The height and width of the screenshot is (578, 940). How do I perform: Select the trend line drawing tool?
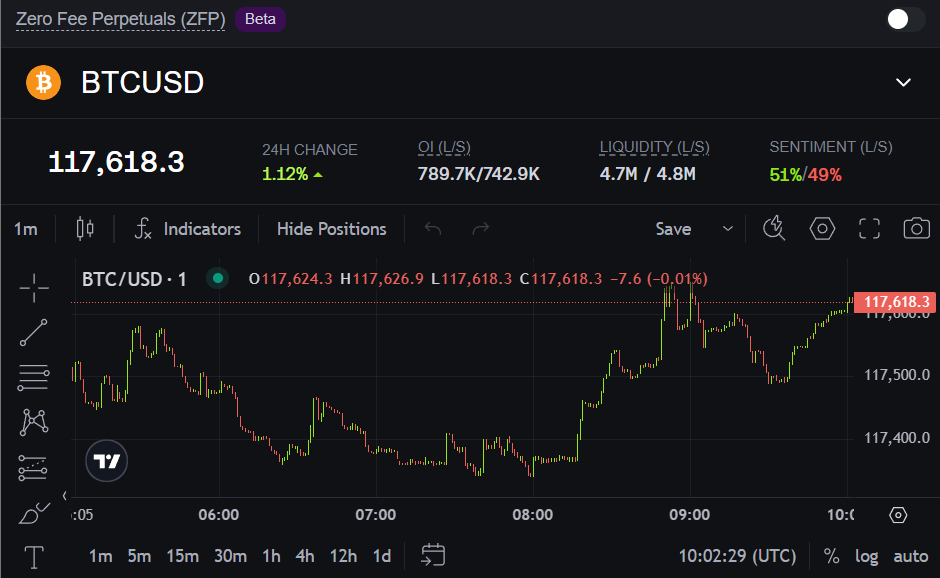click(34, 333)
